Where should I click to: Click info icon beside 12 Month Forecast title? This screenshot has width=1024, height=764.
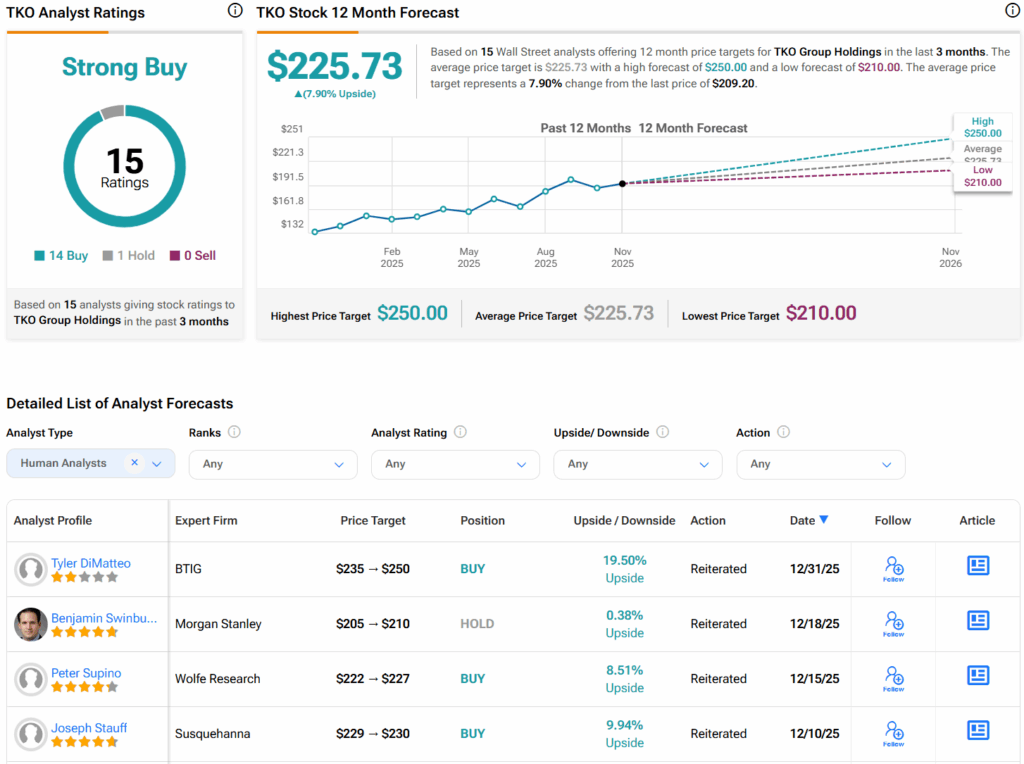coord(1011,11)
